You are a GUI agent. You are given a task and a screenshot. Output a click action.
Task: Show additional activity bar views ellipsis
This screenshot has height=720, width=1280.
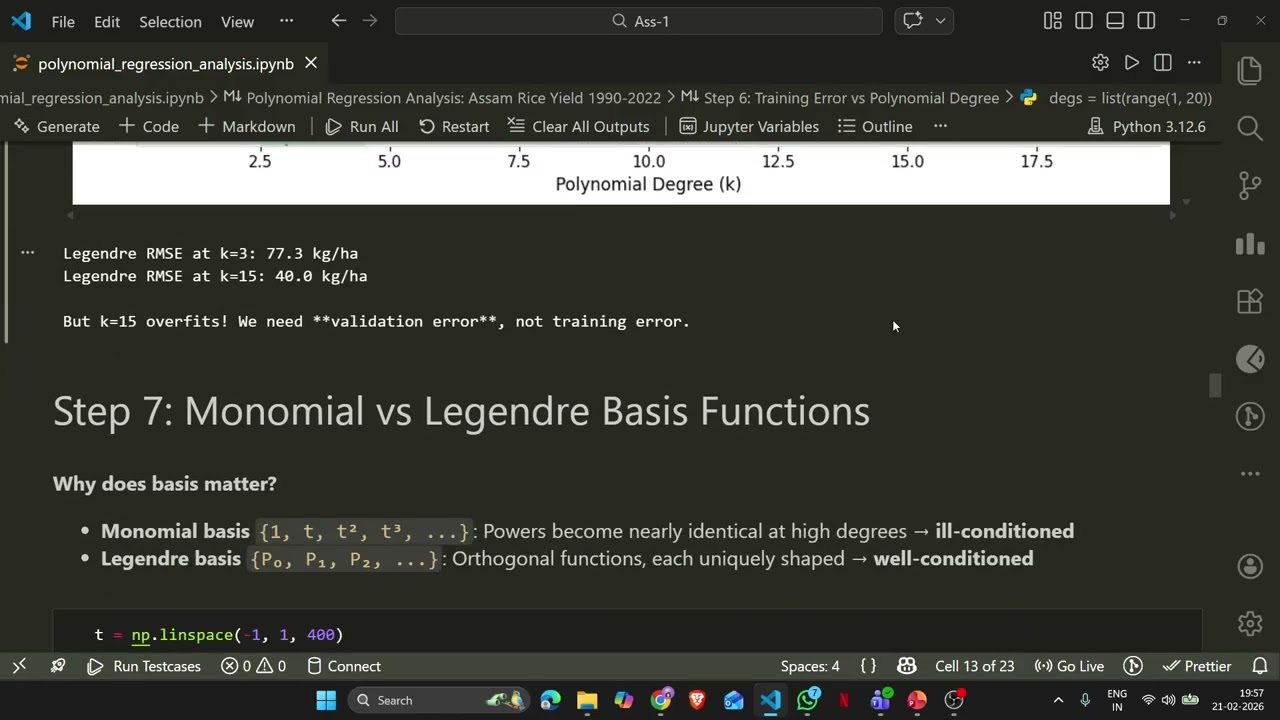(1249, 474)
